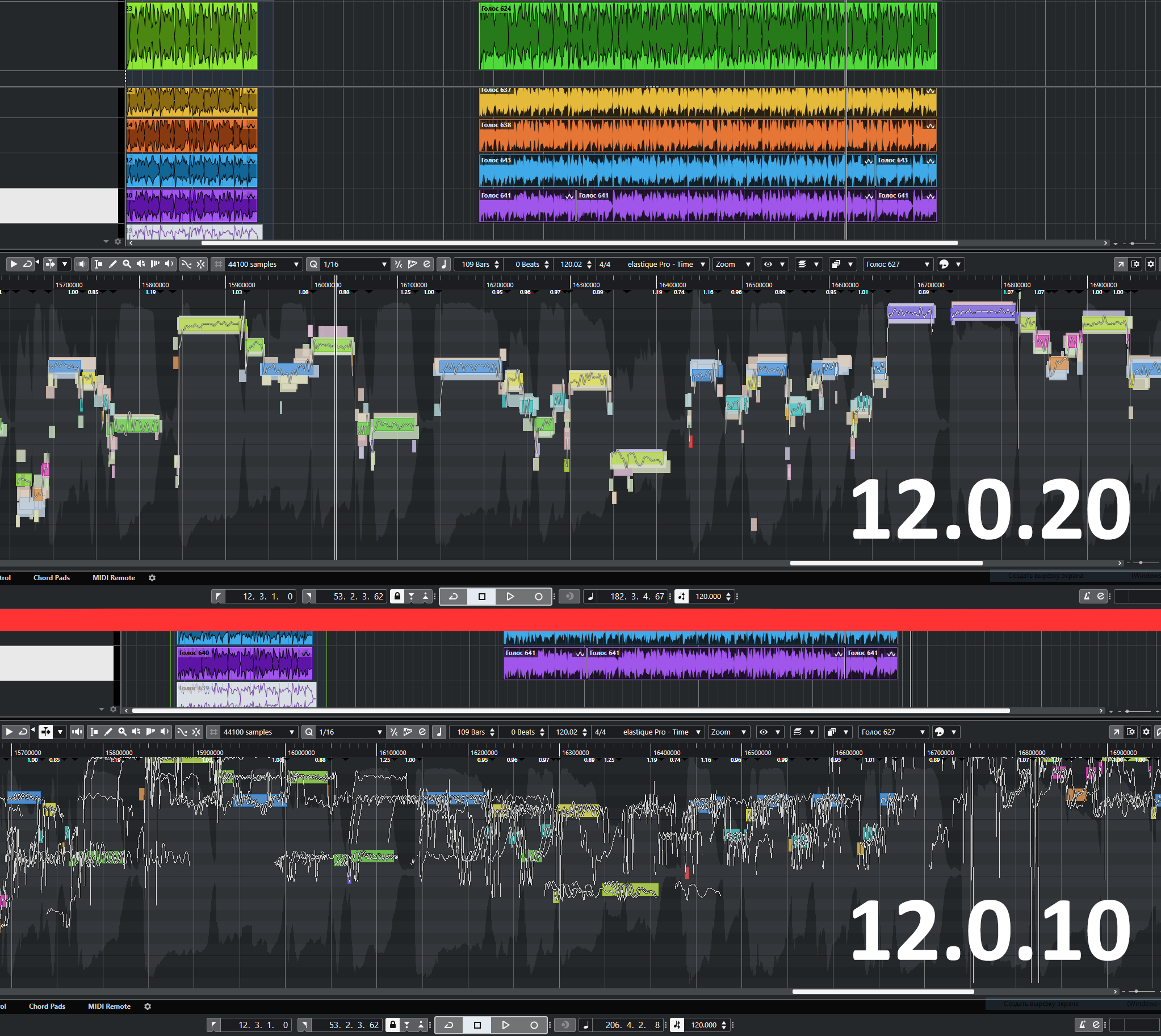Open the upper editor's gear settings icon
Screen dimensions: 1161x1036
[1150, 264]
